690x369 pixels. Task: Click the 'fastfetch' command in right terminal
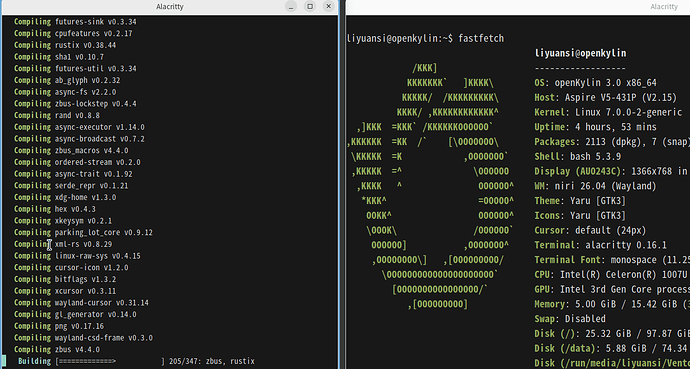pos(481,39)
